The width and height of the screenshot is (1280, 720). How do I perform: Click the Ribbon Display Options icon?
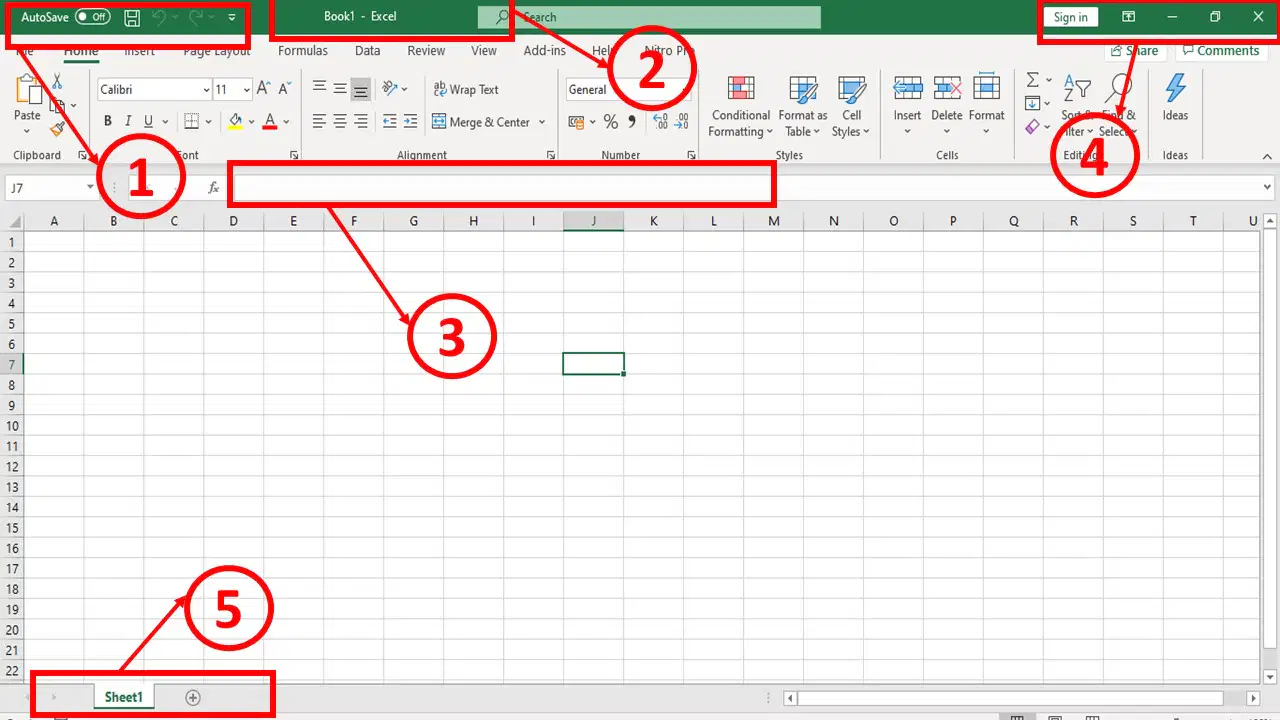pos(1128,17)
